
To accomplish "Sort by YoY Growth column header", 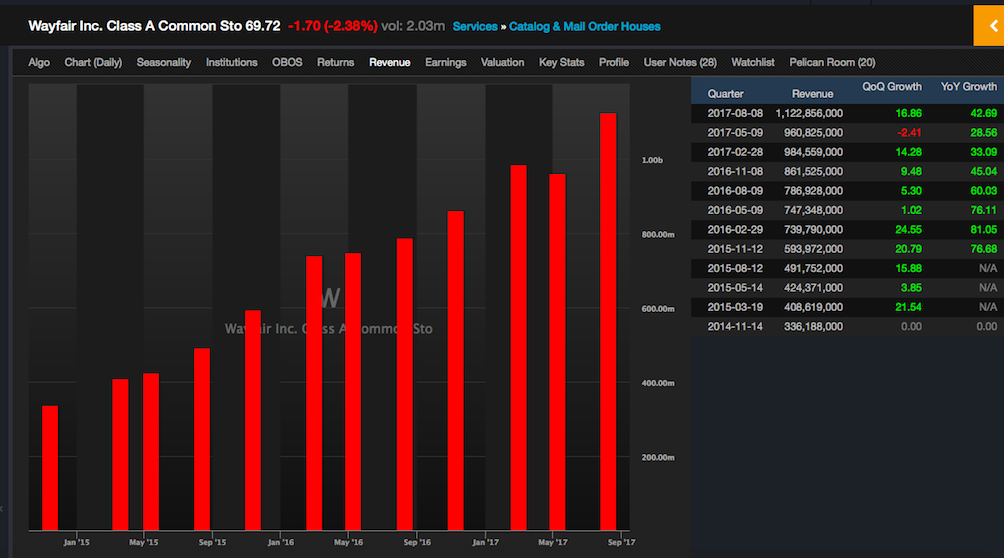I will pos(969,86).
